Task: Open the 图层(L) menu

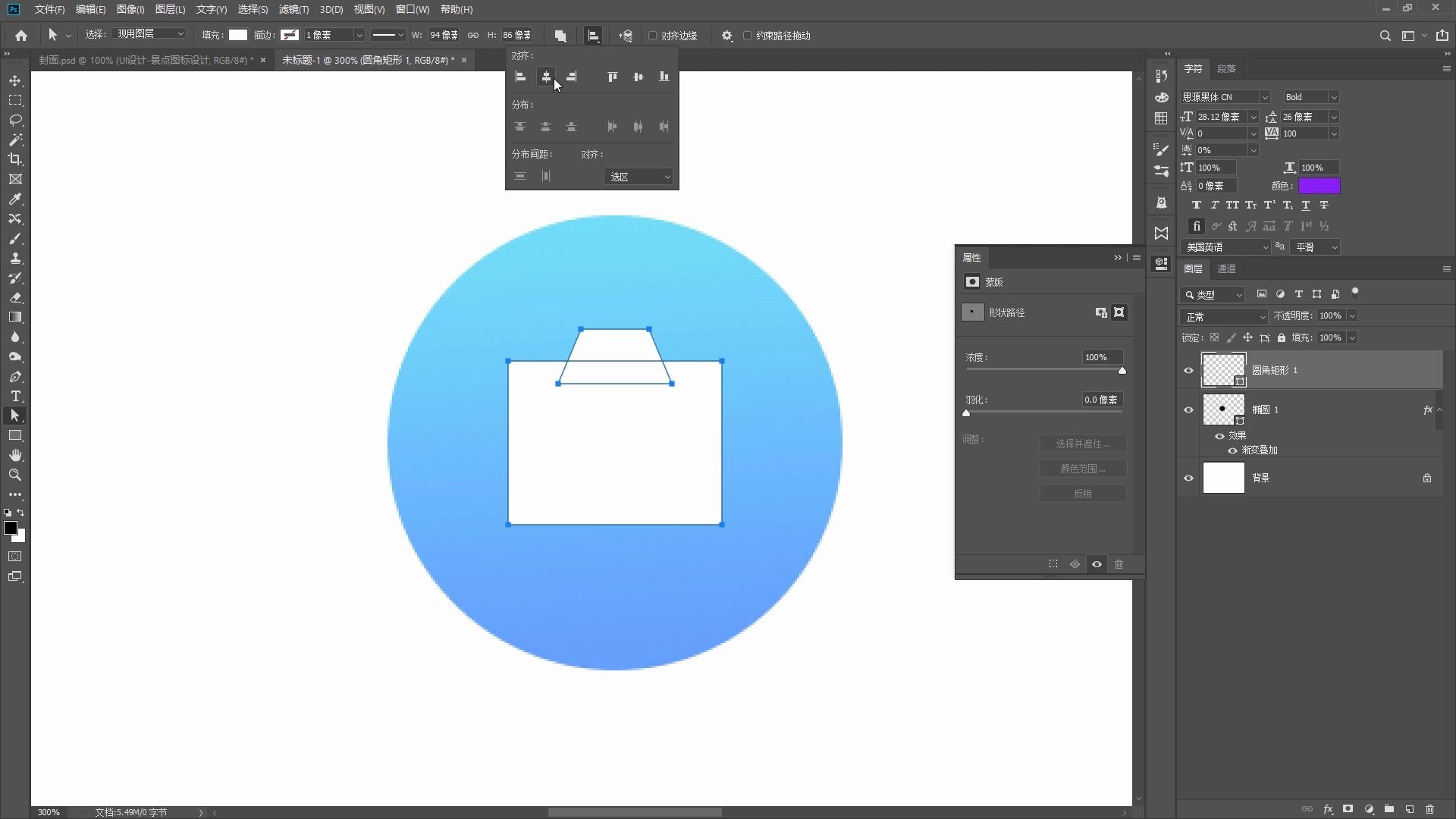Action: (x=170, y=9)
